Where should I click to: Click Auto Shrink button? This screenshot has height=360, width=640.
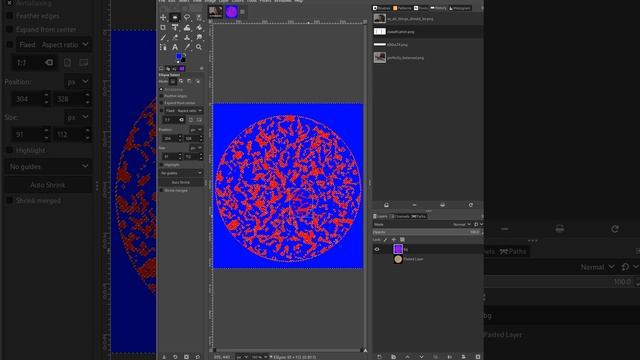point(181,182)
